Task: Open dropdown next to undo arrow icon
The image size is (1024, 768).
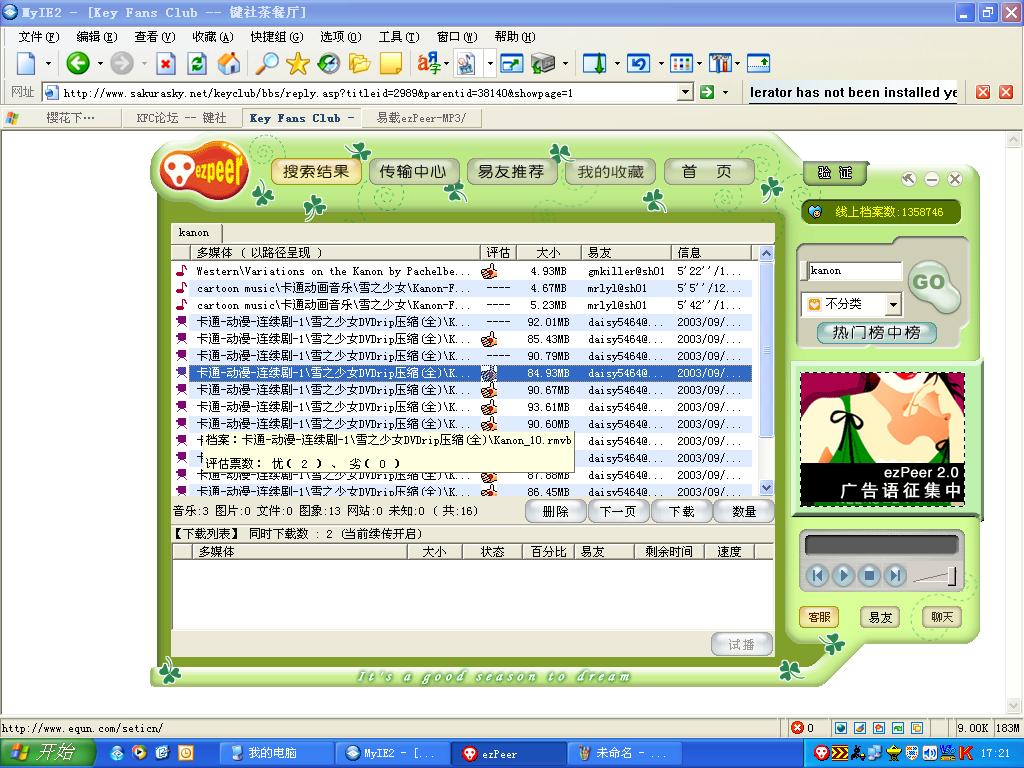Action: (x=660, y=64)
